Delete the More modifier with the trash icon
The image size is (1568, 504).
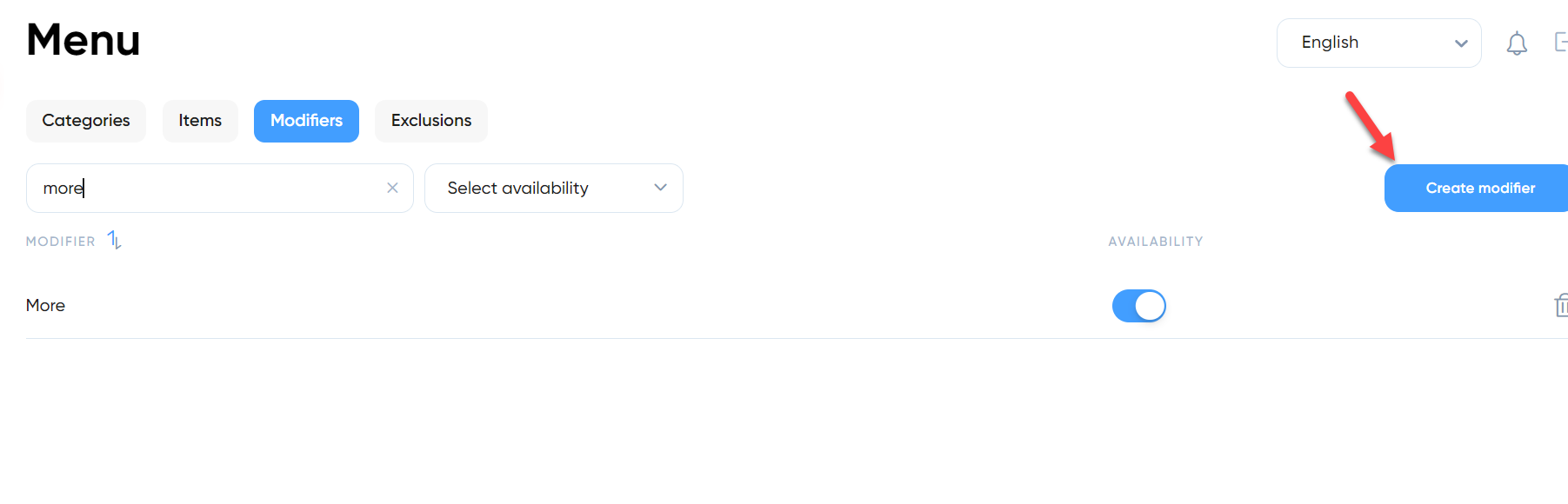1561,305
